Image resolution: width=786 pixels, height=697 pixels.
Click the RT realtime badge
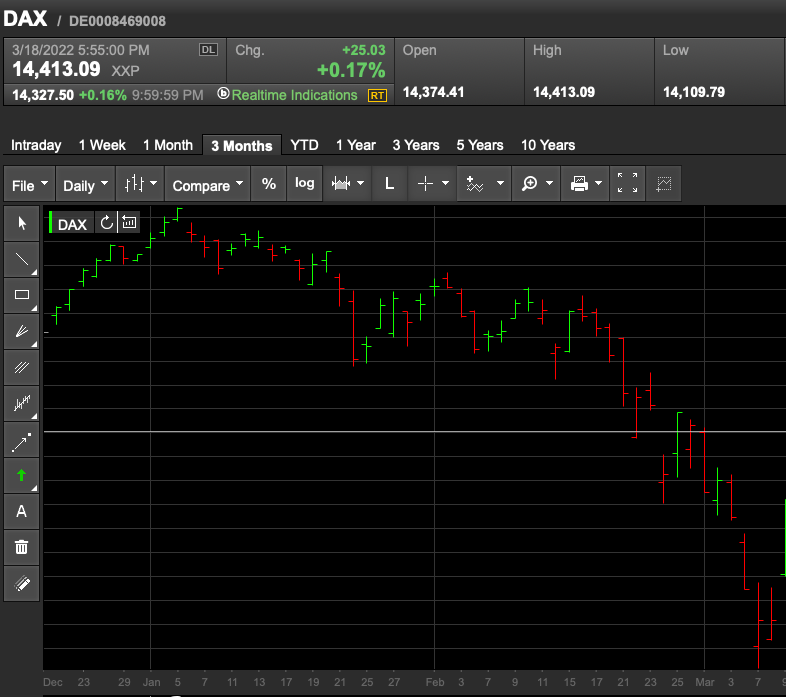click(x=377, y=95)
